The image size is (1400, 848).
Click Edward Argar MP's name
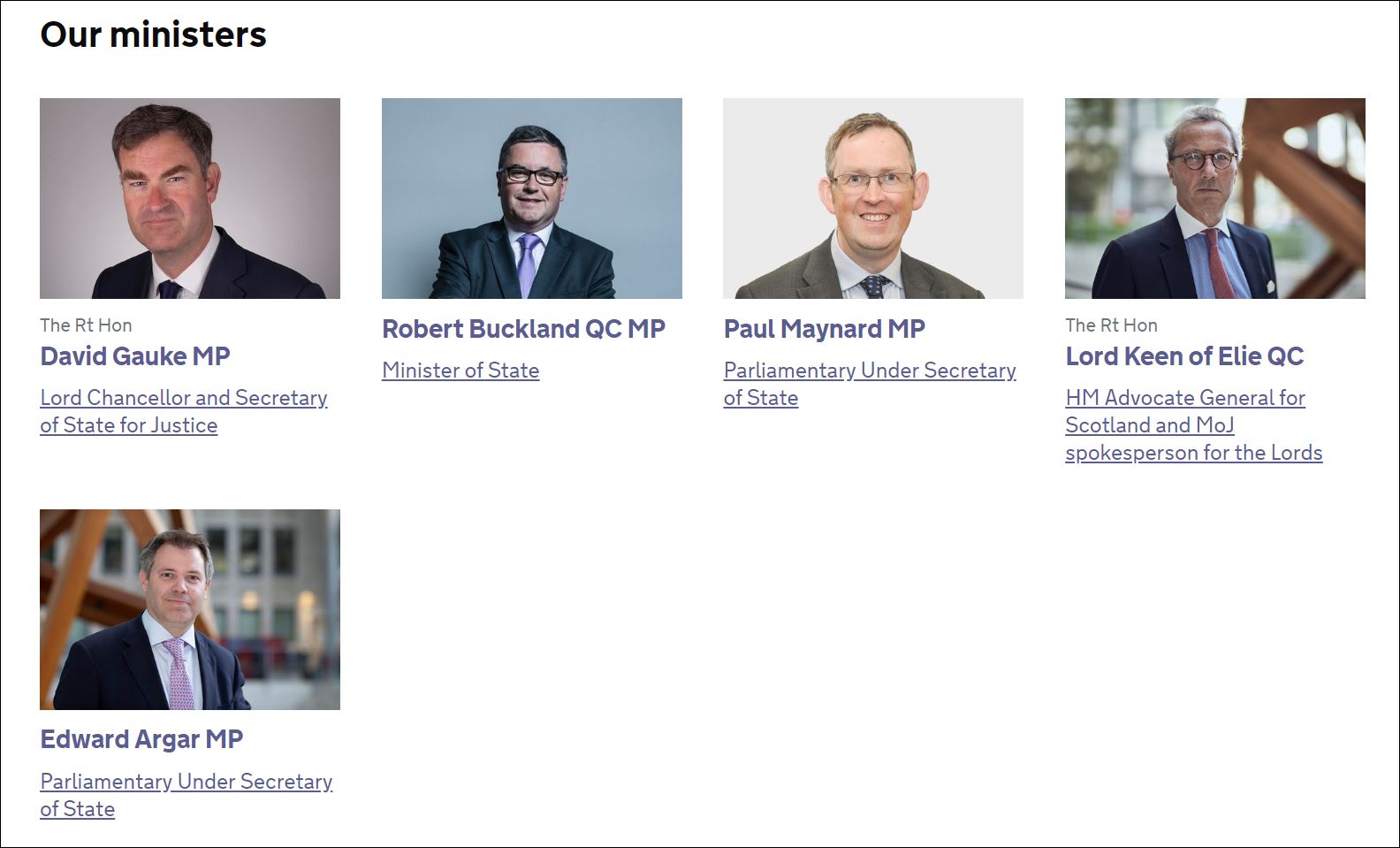click(142, 739)
